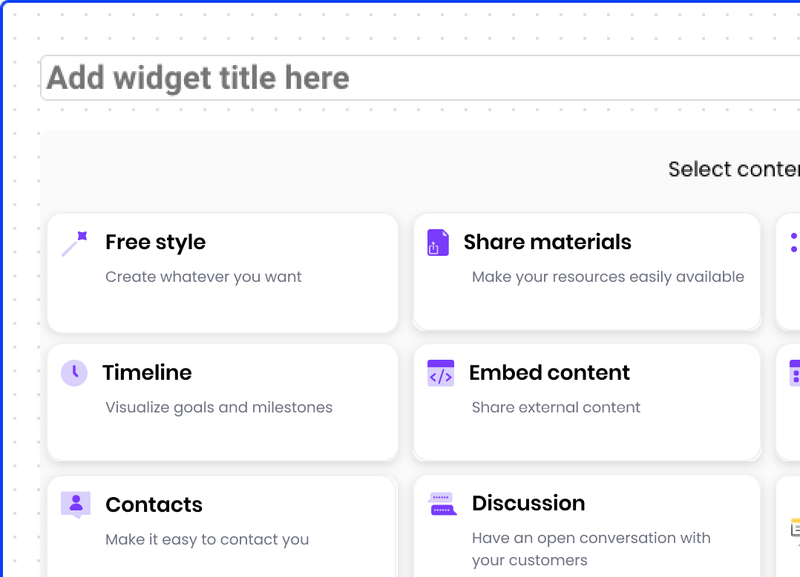This screenshot has height=577, width=800.
Task: Select the Share materials card
Action: click(x=586, y=272)
